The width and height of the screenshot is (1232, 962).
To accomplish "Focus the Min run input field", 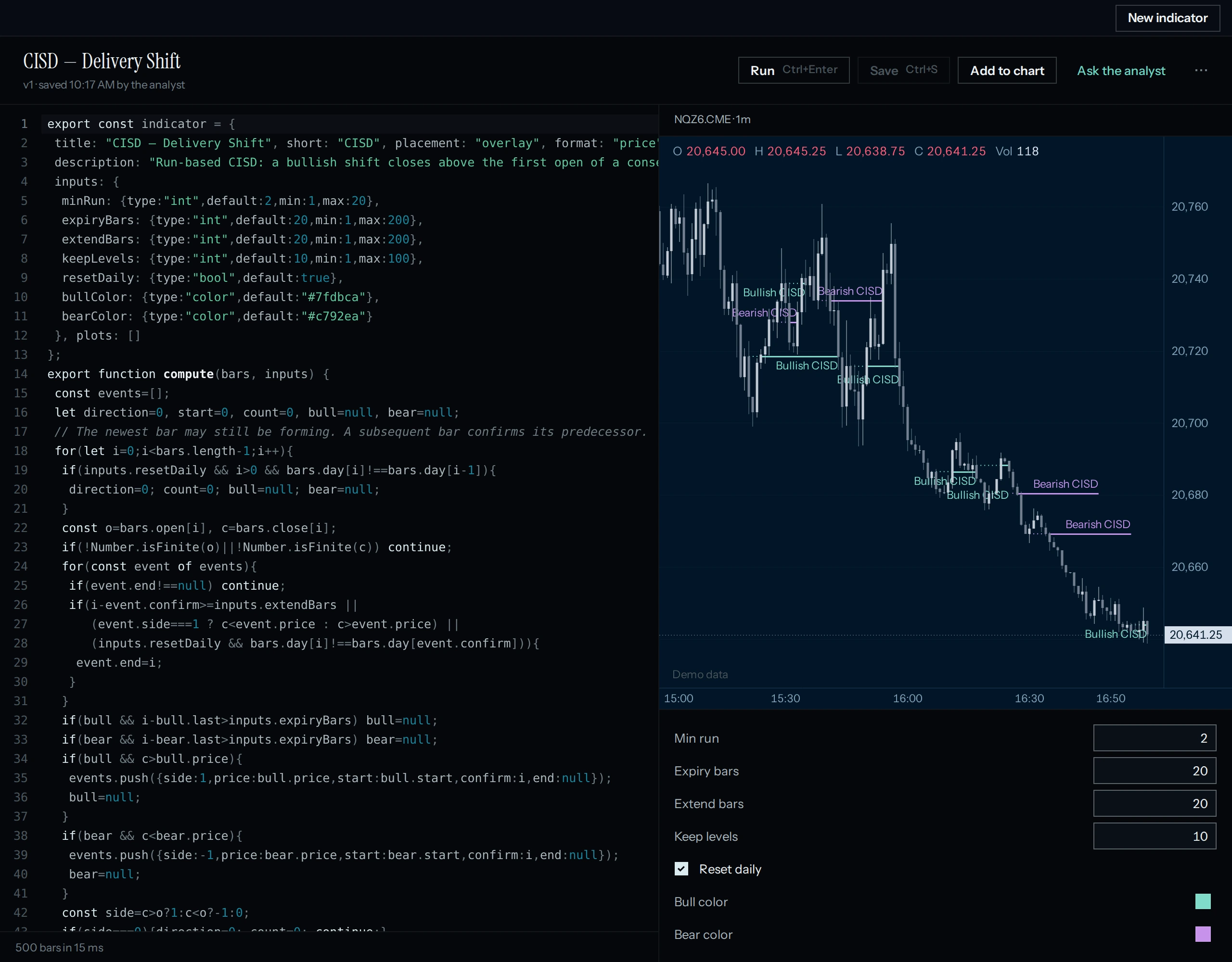I will [1154, 737].
